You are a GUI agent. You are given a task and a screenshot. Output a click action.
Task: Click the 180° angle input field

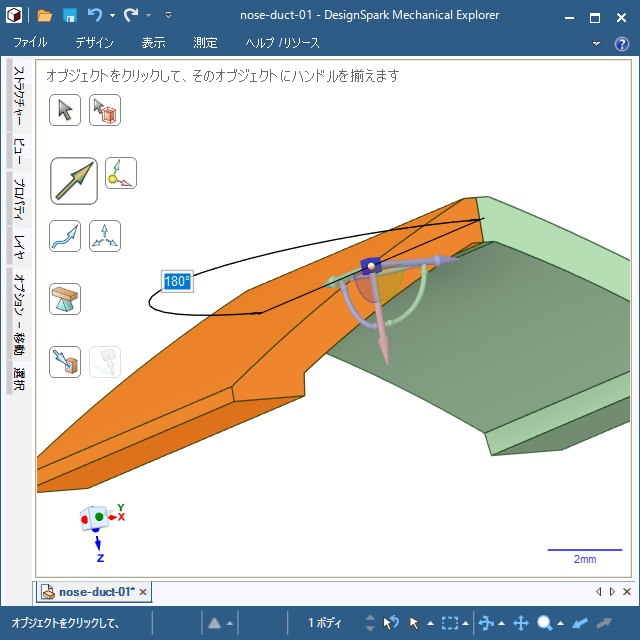tap(177, 282)
